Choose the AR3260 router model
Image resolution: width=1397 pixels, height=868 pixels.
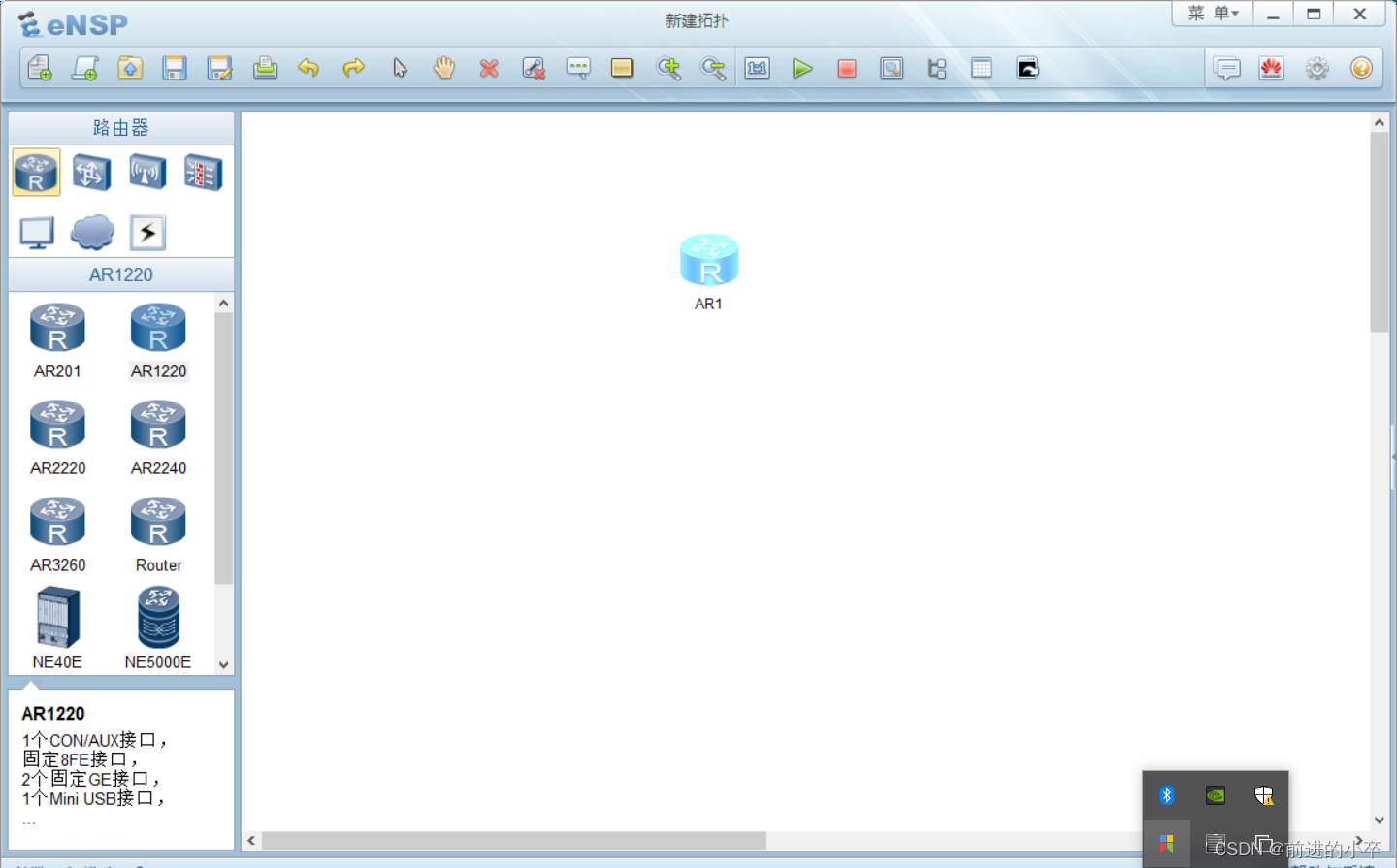[x=57, y=535]
